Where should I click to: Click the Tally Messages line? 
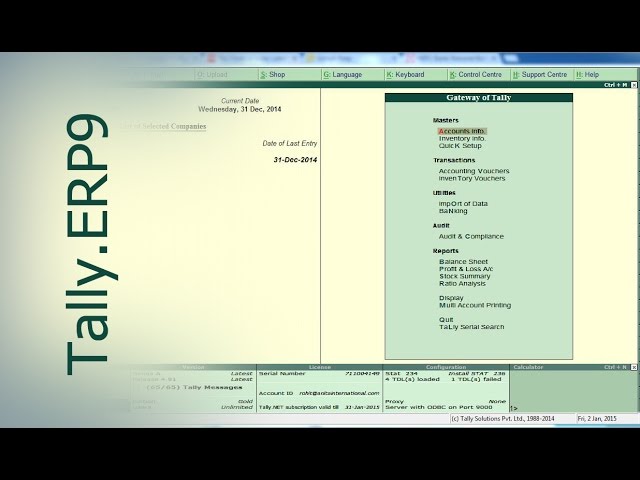coord(194,387)
